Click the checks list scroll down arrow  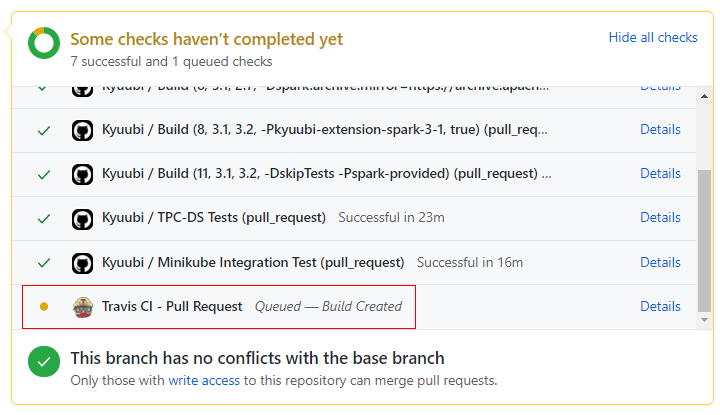click(x=704, y=320)
